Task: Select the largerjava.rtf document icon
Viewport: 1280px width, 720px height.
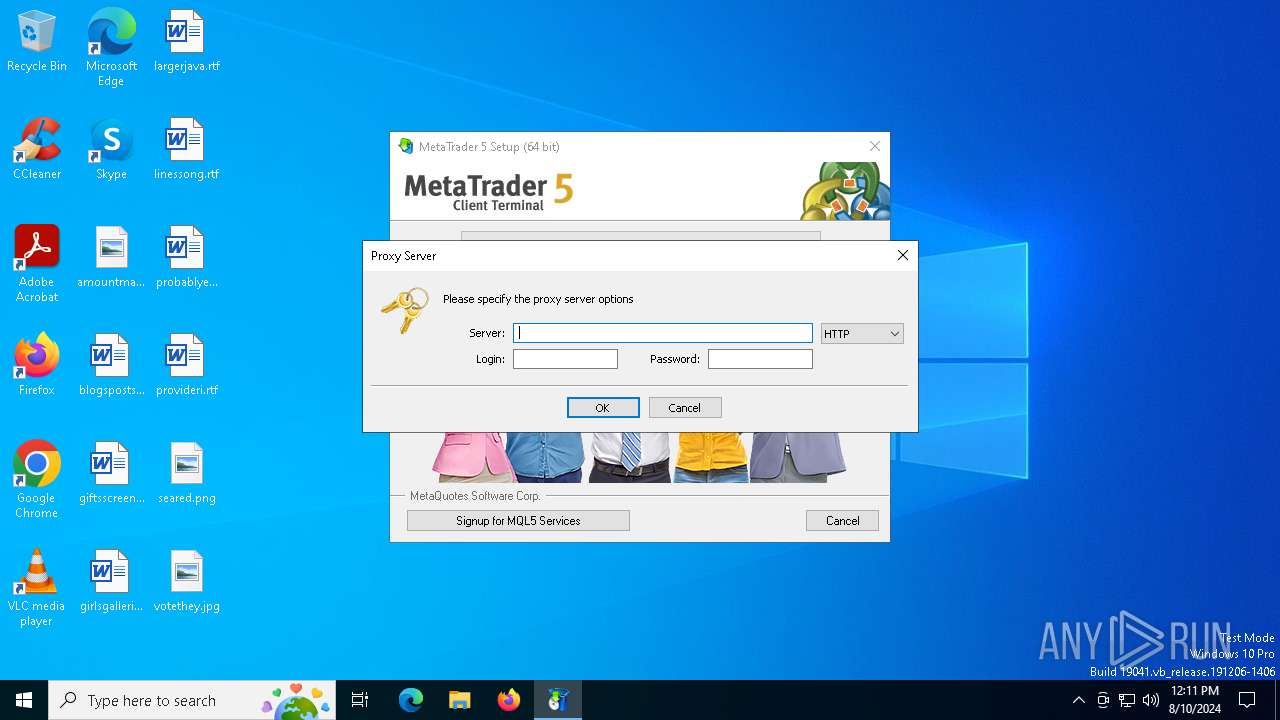Action: [x=186, y=42]
